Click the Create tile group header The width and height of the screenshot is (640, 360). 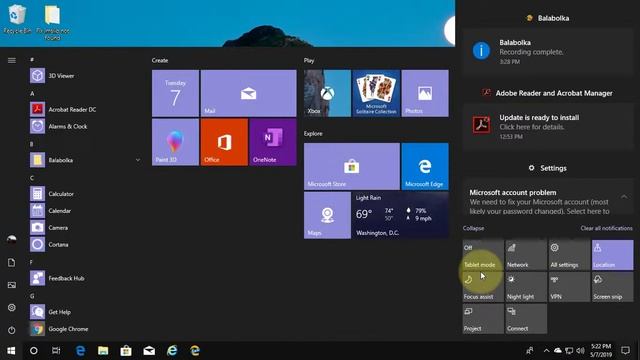(160, 60)
